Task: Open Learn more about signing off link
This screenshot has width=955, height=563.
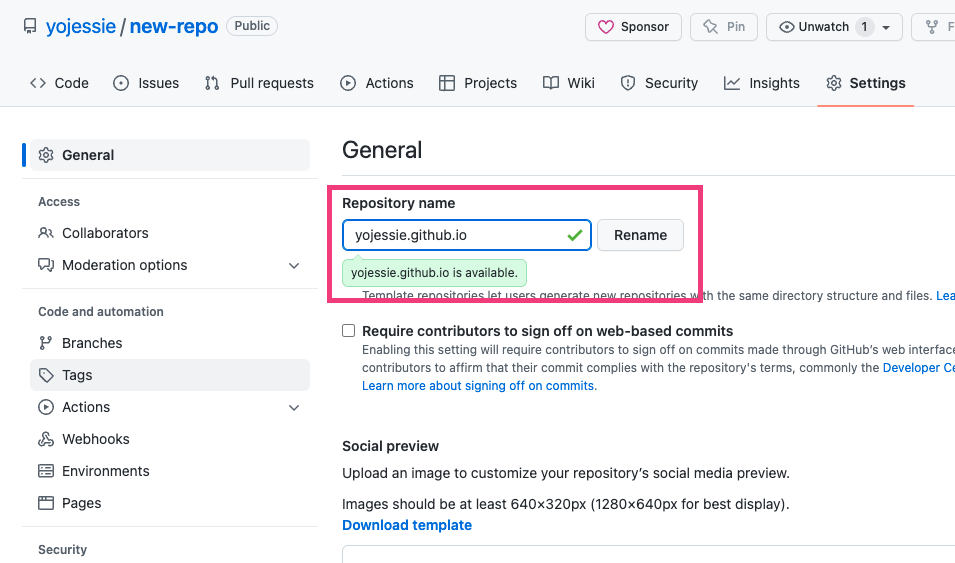Action: pyautogui.click(x=479, y=386)
